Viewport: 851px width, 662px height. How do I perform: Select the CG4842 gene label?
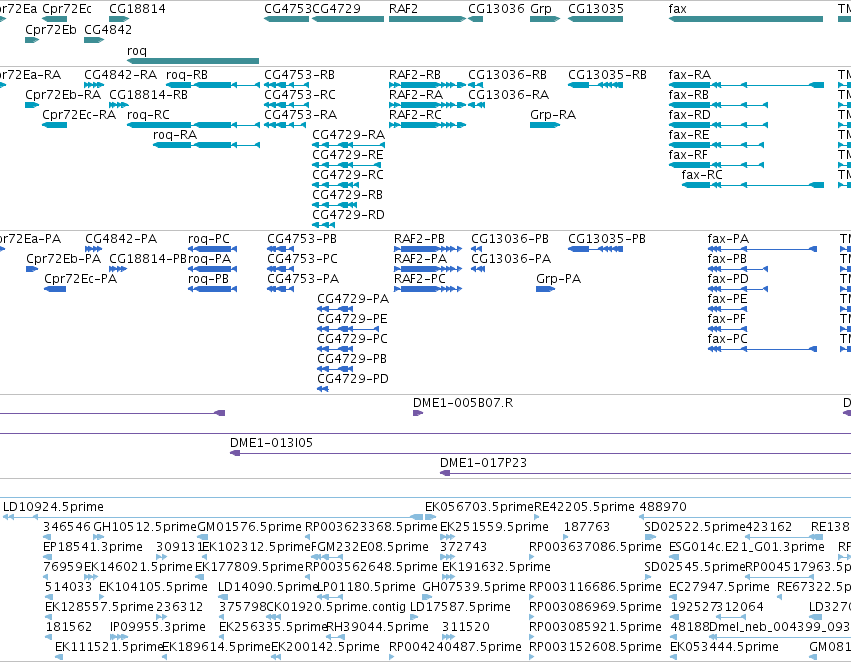[108, 29]
